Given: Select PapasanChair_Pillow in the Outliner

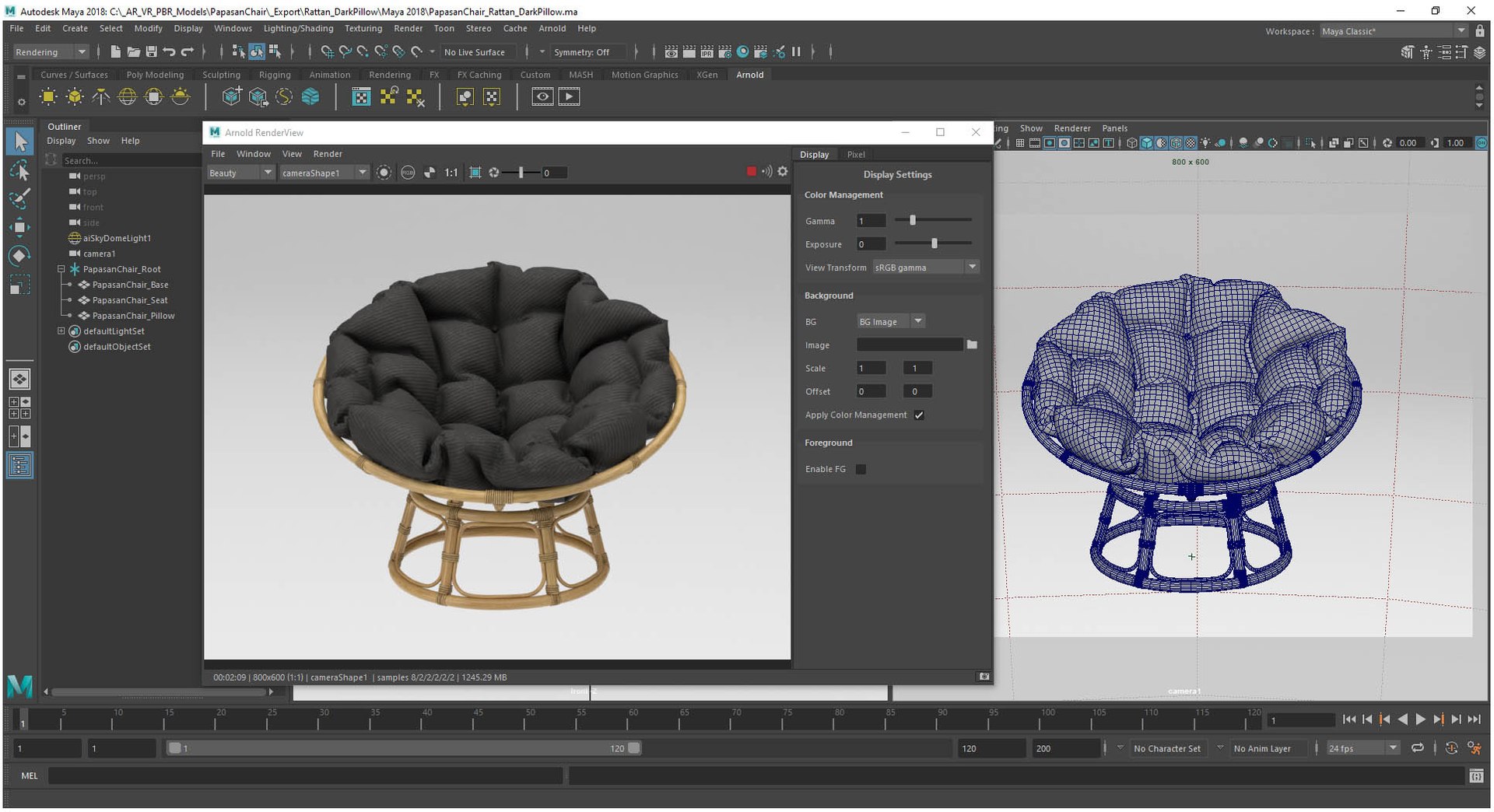Looking at the screenshot, I should (x=133, y=316).
